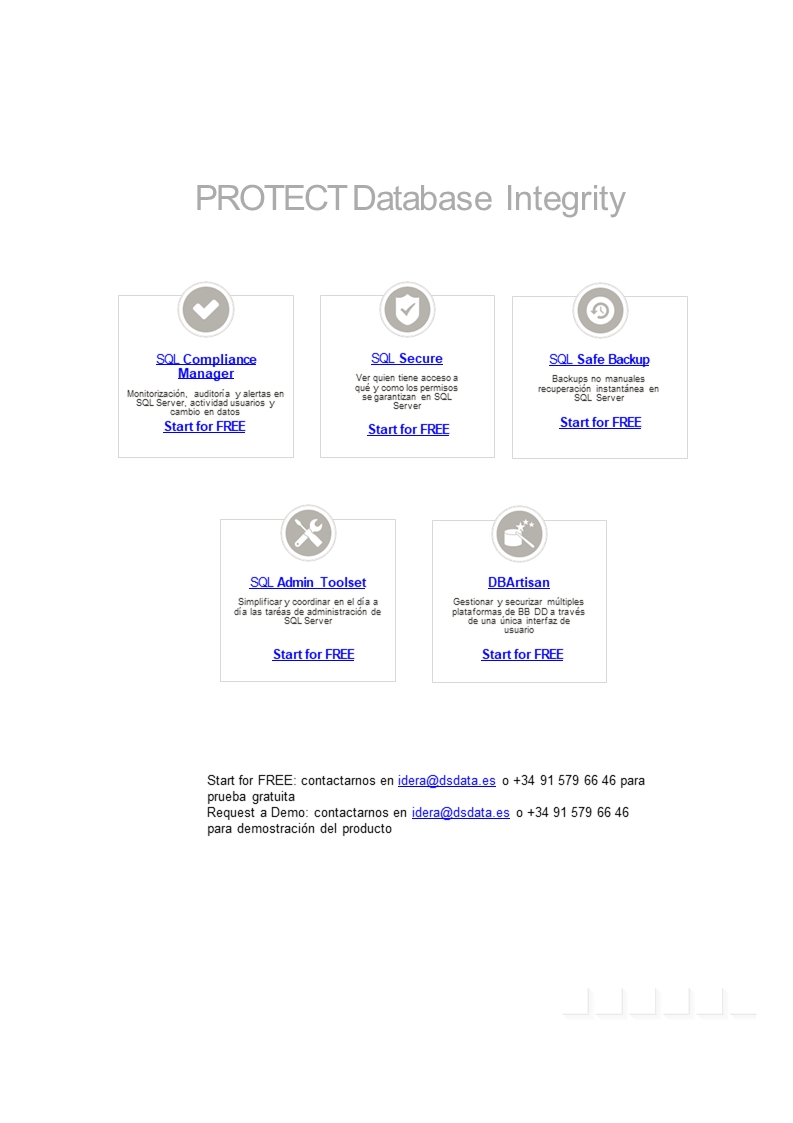Click the checkmark icon above SQL Compliance Manager
Screen dimensions: 793x1123
206,310
